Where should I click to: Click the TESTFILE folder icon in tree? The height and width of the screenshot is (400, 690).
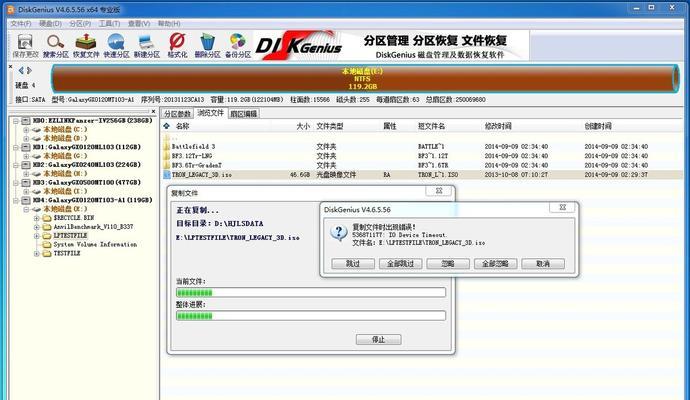point(47,253)
